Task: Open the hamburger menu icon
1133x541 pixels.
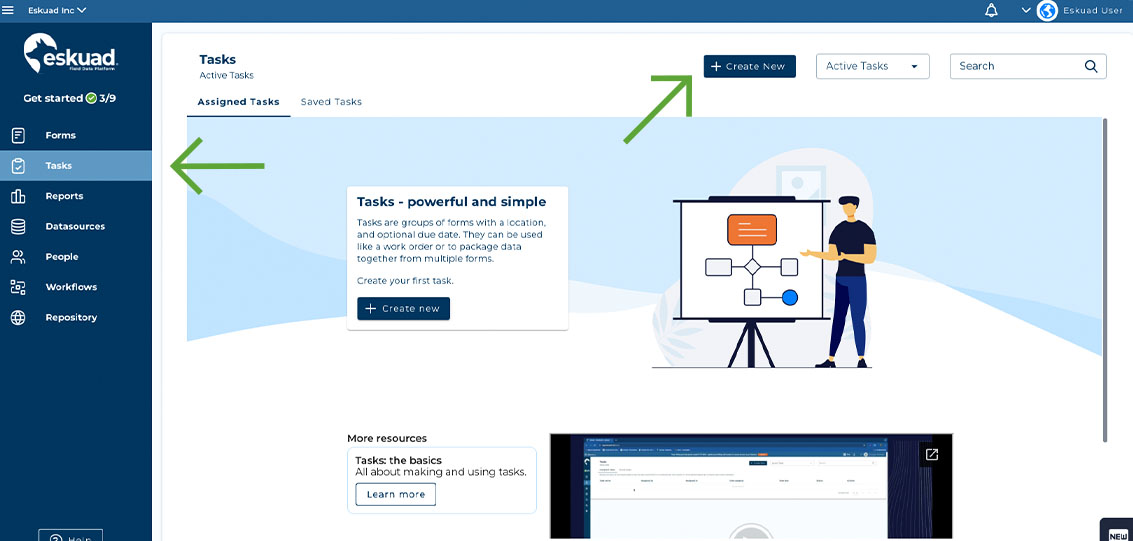Action: 9,10
